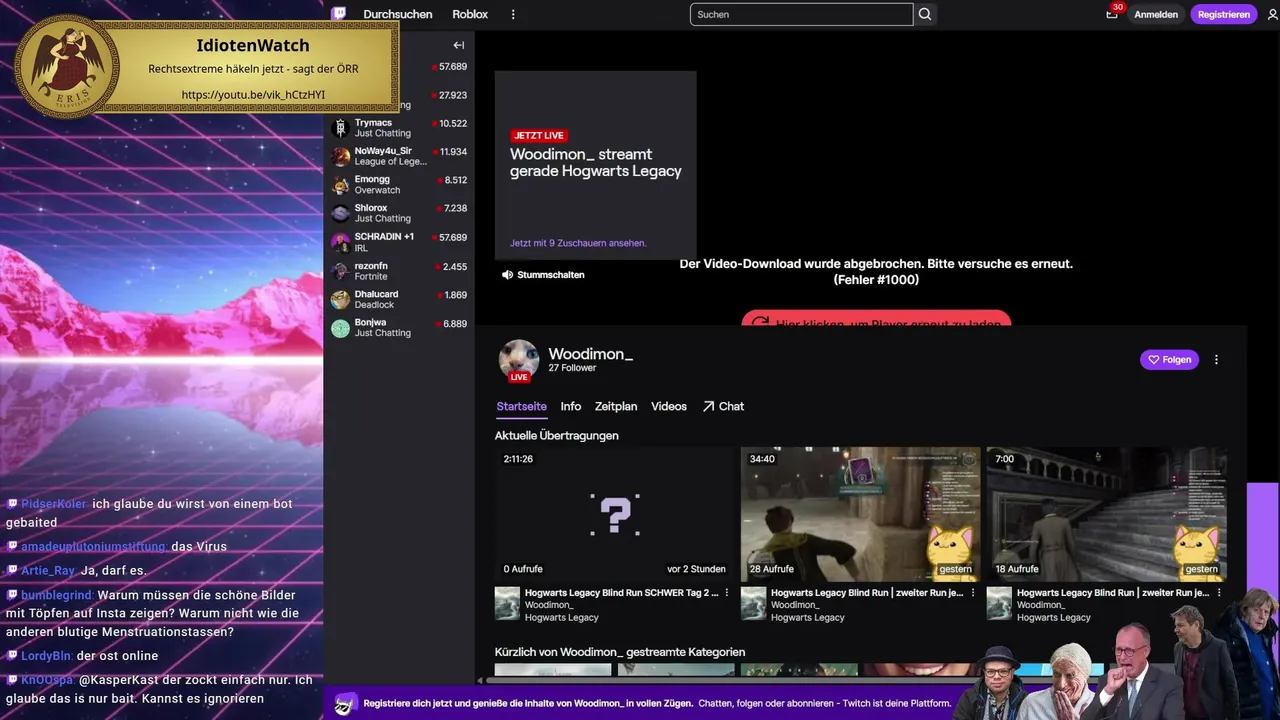Click the Twitch glitch icon in bottom banner
Image resolution: width=1280 pixels, height=720 pixels.
[345, 703]
